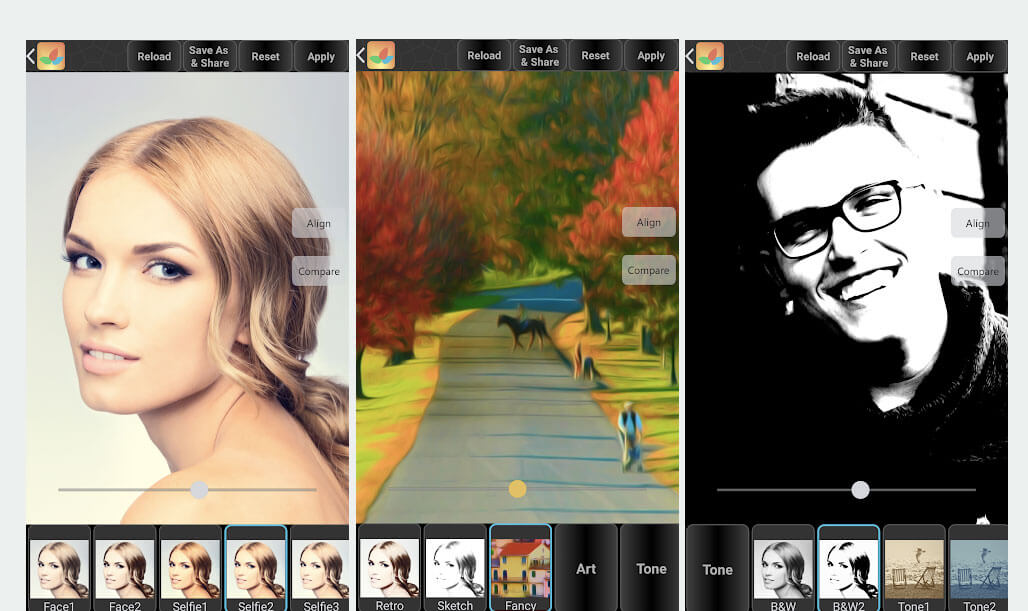This screenshot has width=1028, height=611.
Task: Select the Face1 filter thumbnail
Action: click(x=59, y=569)
